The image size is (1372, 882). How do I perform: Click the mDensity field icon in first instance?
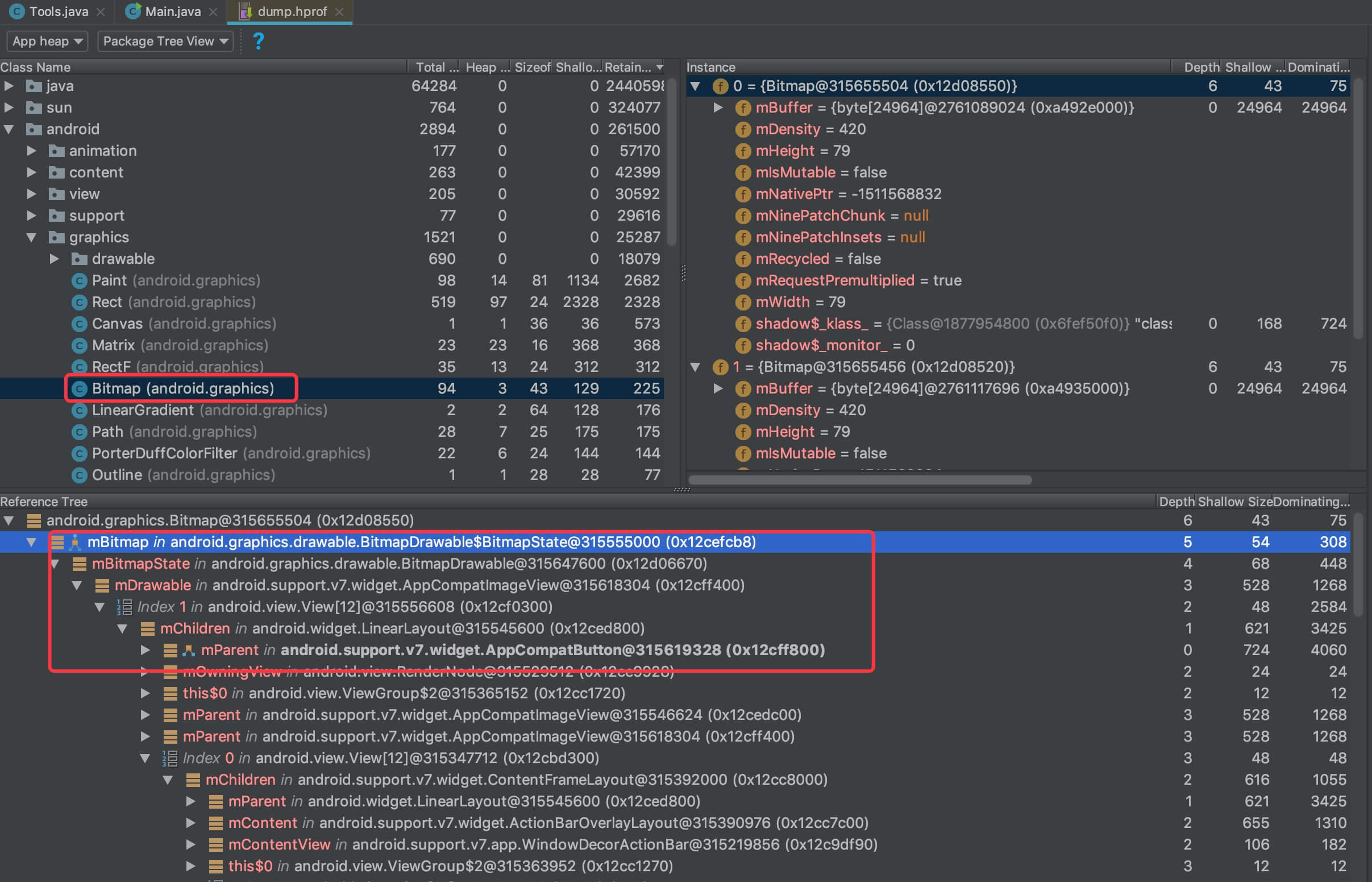742,130
